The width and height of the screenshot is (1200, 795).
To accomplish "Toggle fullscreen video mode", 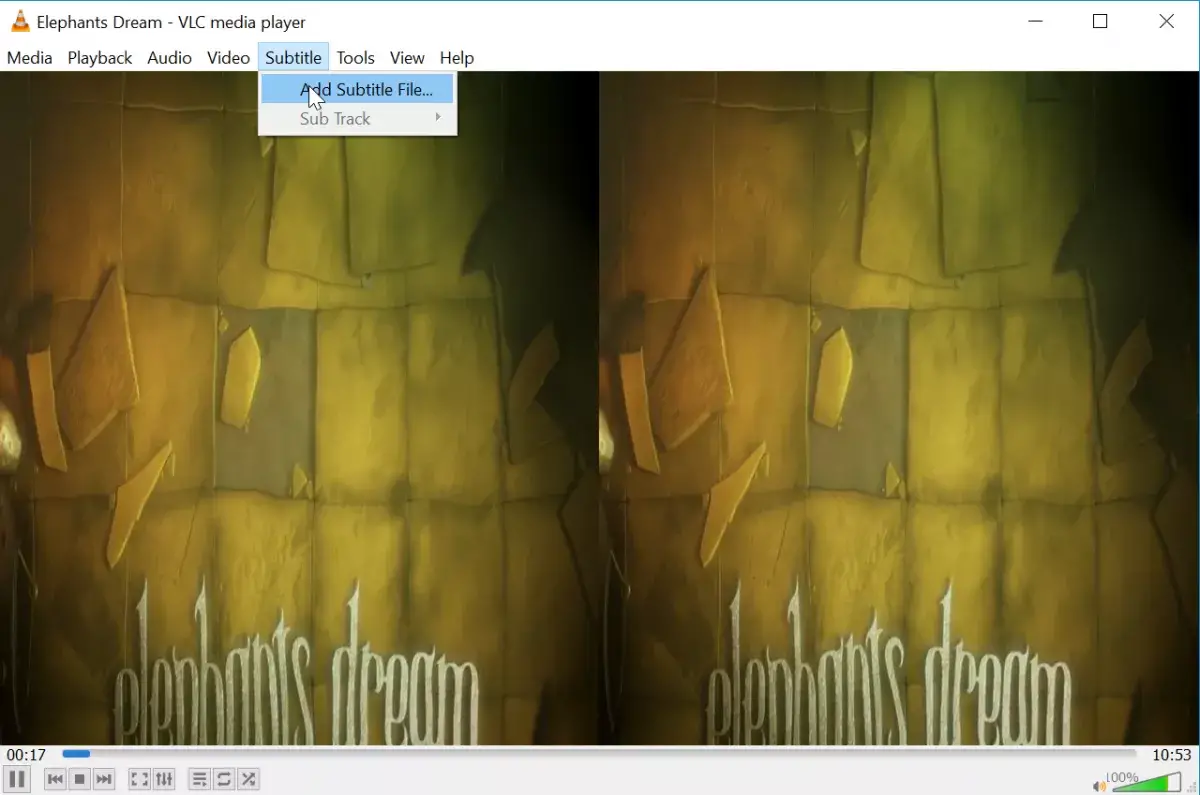I will (140, 779).
